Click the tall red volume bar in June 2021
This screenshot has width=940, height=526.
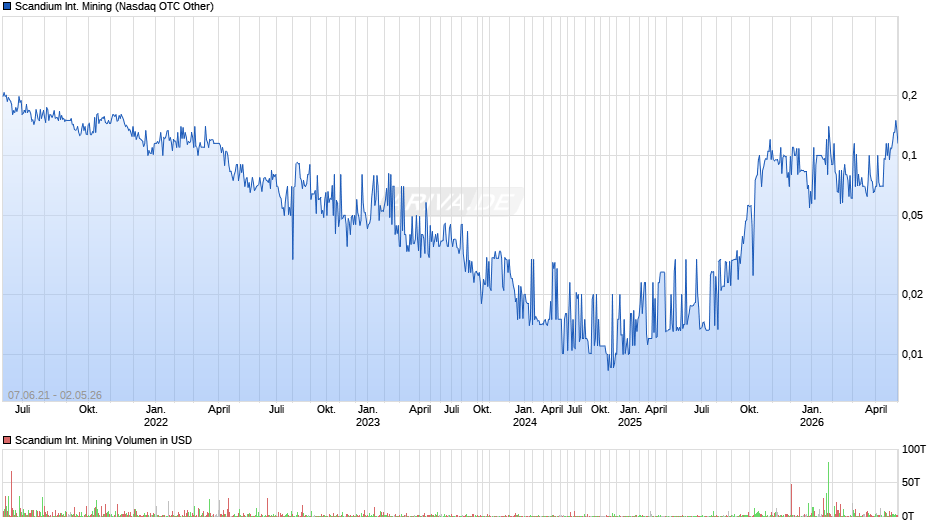point(11,494)
